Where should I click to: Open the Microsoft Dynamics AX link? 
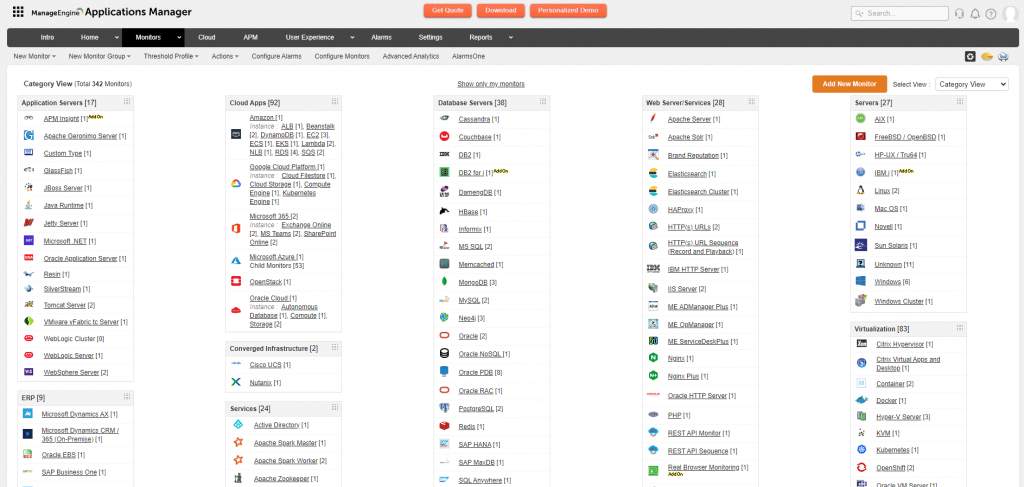tap(75, 415)
